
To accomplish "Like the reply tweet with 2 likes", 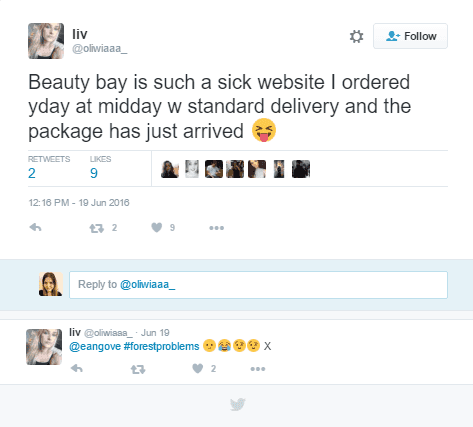I will tap(198, 368).
